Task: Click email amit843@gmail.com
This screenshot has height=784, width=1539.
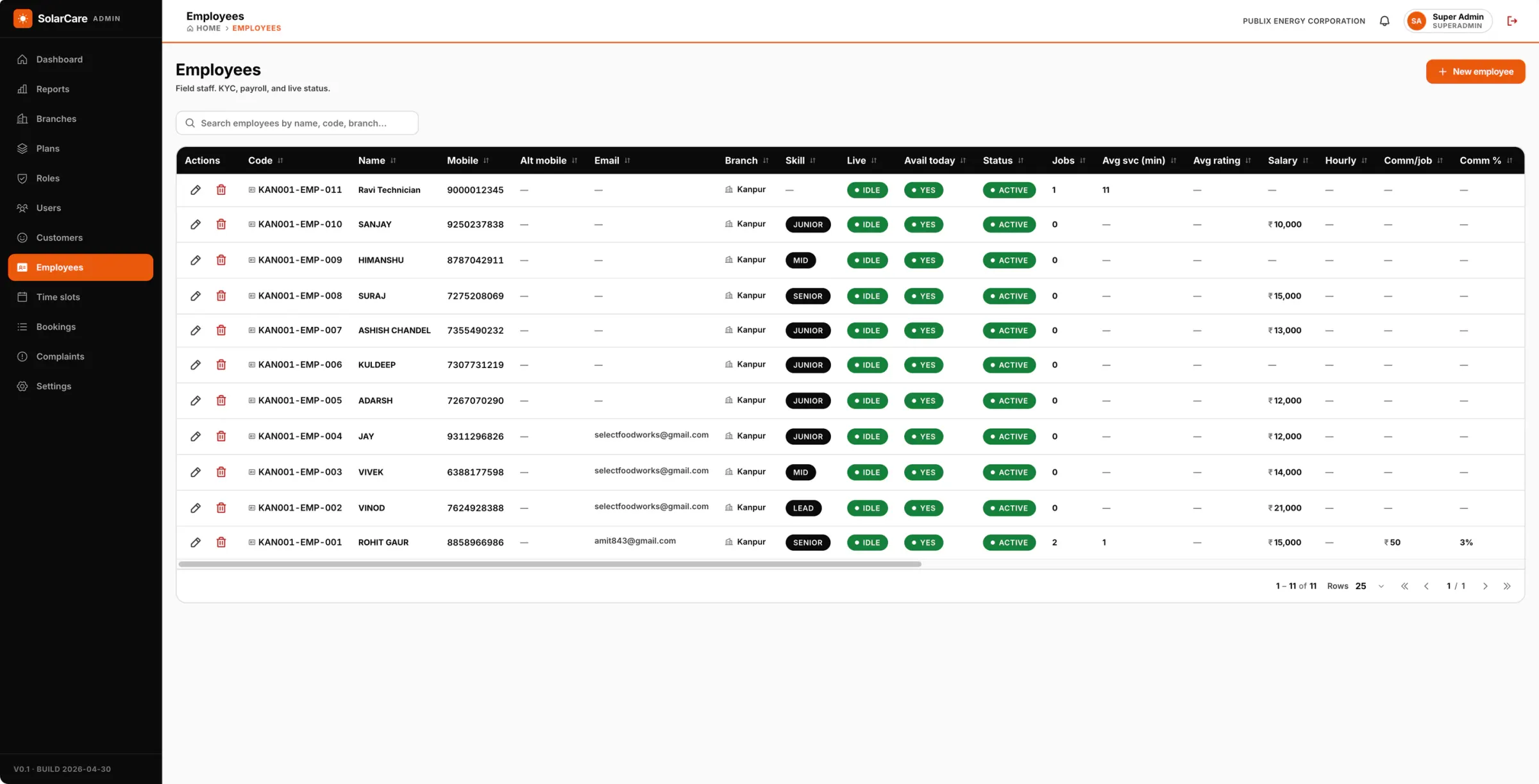Action: (x=635, y=540)
